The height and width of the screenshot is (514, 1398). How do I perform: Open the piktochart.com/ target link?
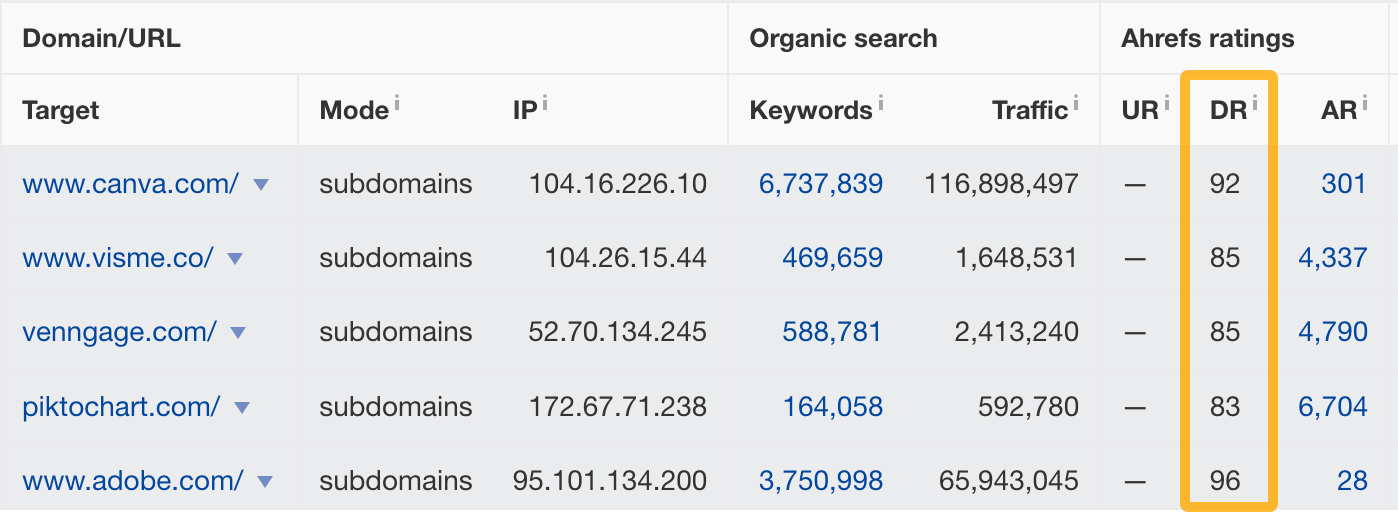point(121,407)
